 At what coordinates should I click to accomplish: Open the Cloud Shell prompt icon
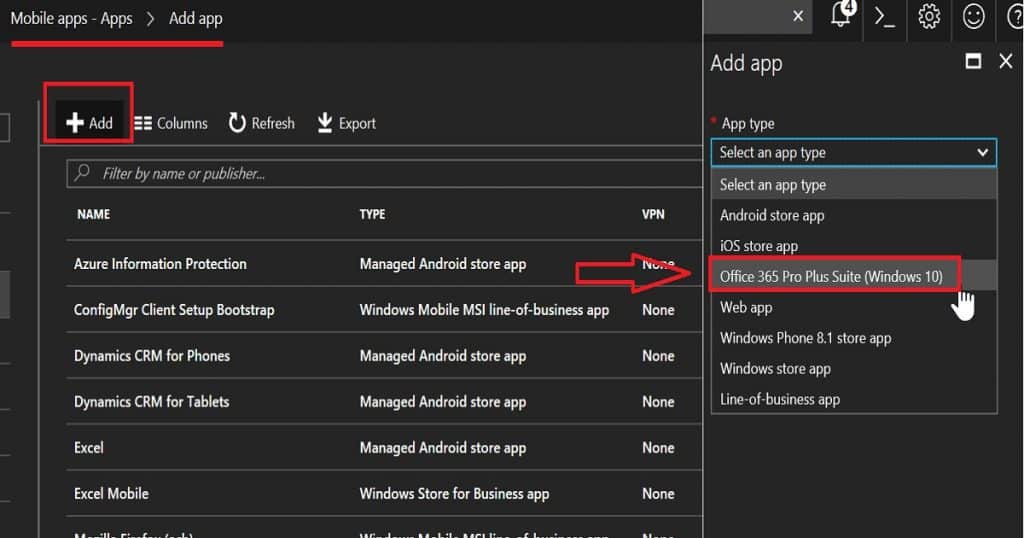pyautogui.click(x=885, y=16)
